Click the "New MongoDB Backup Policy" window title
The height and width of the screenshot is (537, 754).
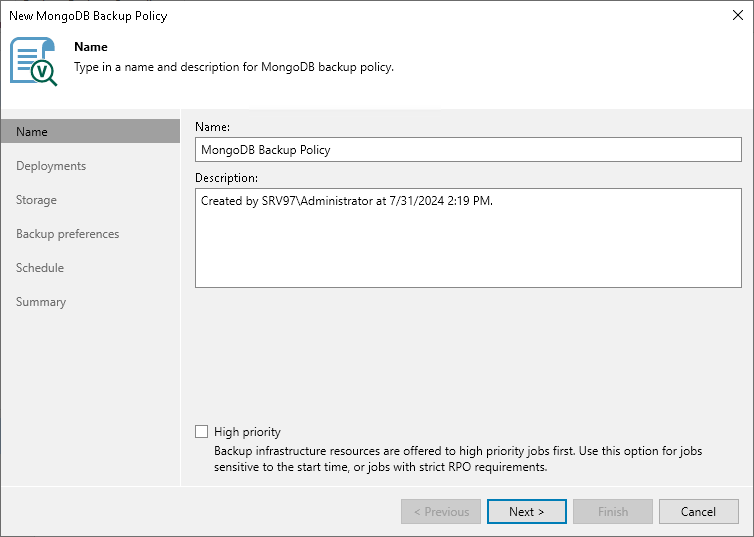click(88, 16)
